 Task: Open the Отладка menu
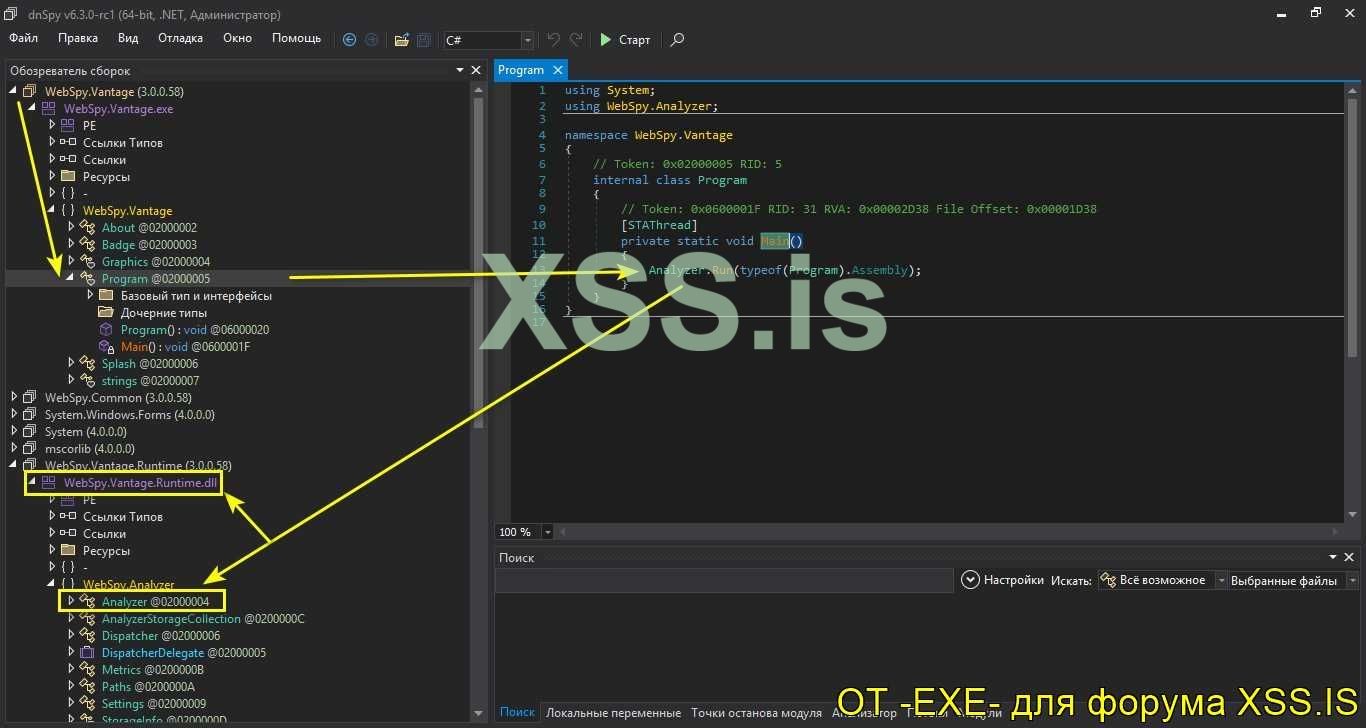[x=180, y=39]
